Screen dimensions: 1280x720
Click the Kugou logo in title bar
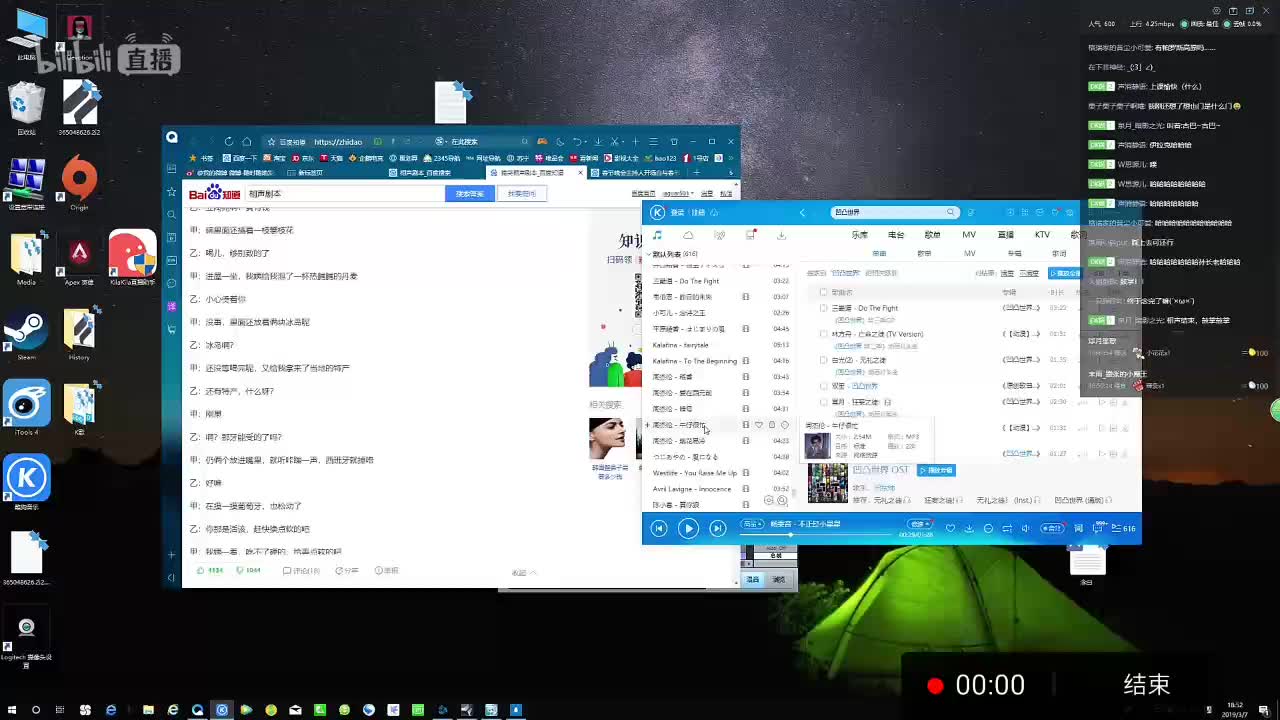657,212
